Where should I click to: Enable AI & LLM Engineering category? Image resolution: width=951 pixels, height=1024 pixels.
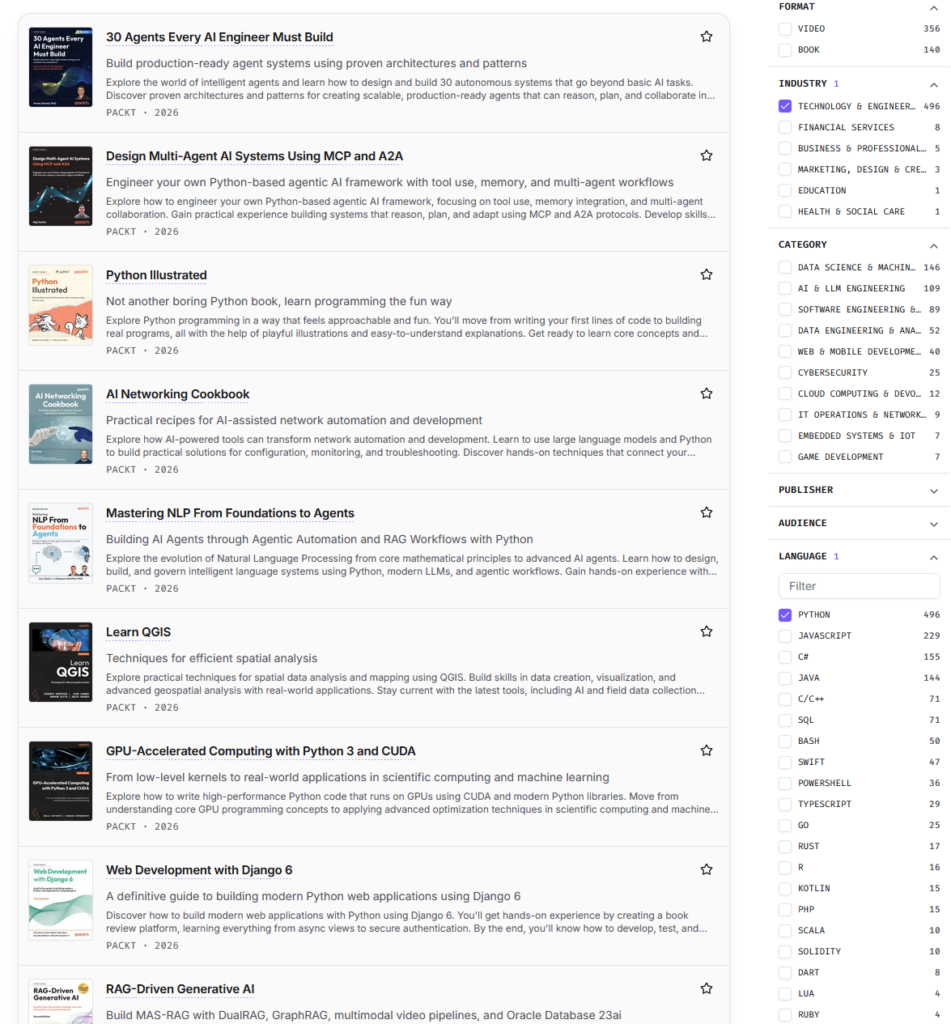point(785,288)
